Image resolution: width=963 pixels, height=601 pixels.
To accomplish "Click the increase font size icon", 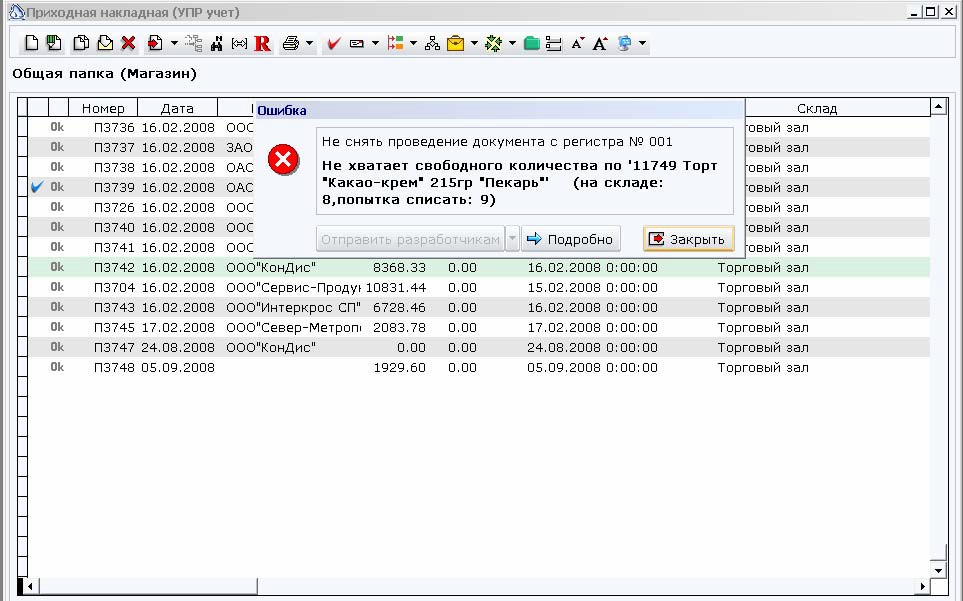I will [x=600, y=43].
